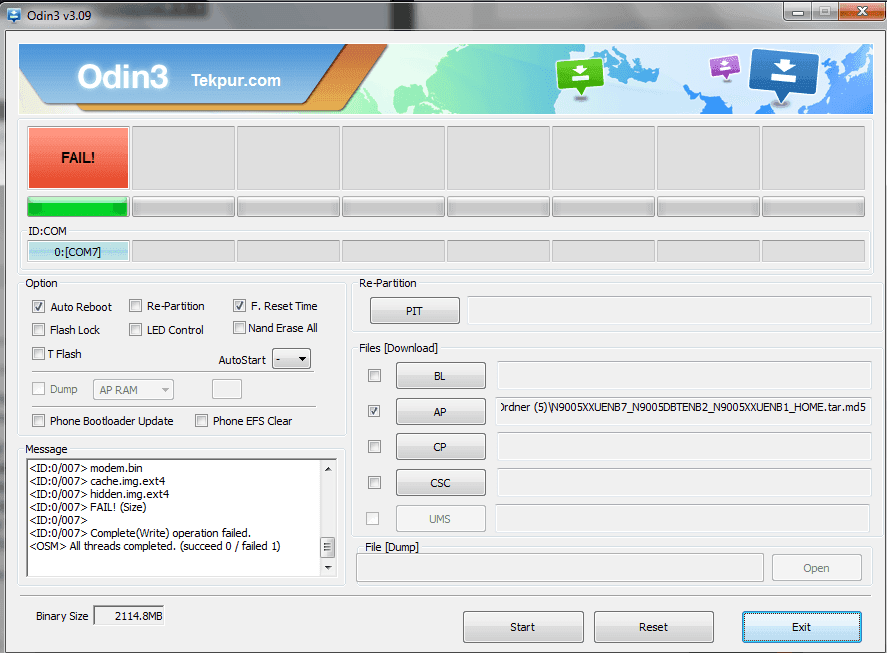This screenshot has width=887, height=653.
Task: Click the Start button
Action: pyautogui.click(x=523, y=627)
